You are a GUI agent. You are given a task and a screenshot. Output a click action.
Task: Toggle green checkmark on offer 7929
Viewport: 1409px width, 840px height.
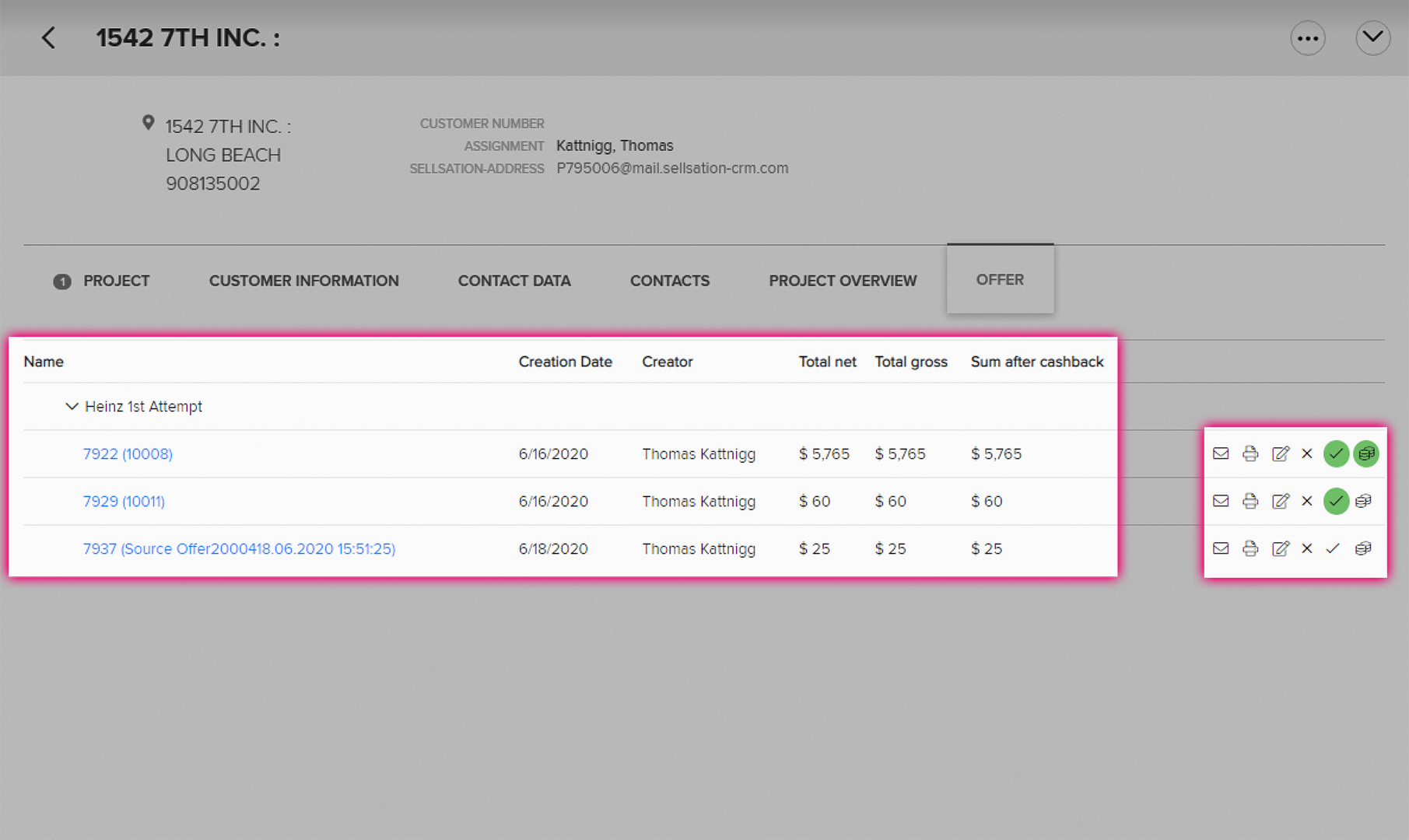tap(1336, 501)
